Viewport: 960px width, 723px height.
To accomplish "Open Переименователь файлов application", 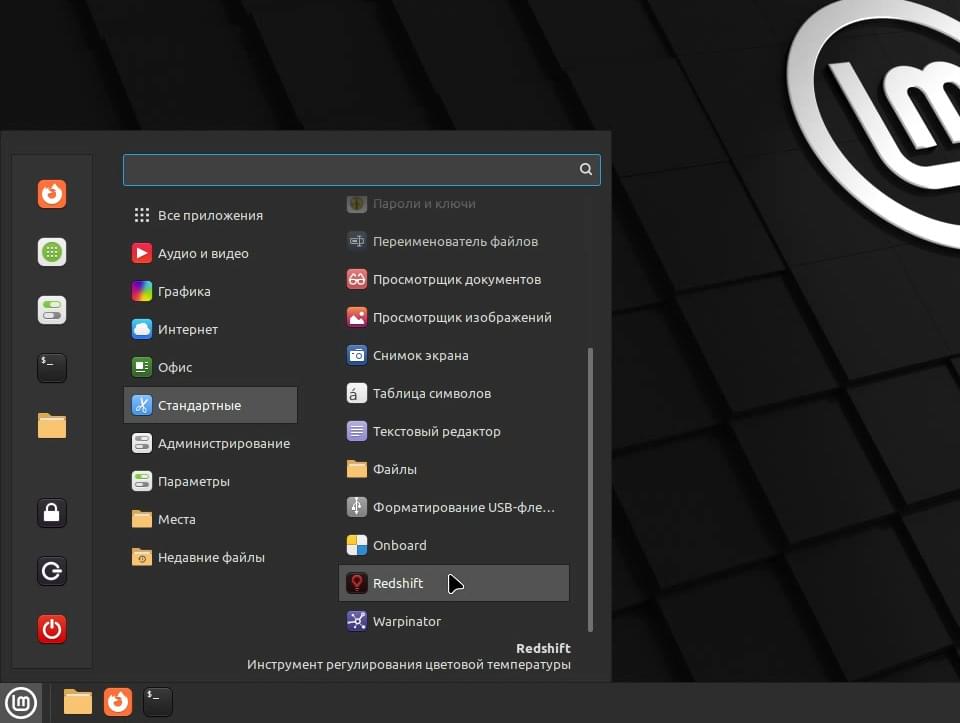I will click(x=454, y=241).
